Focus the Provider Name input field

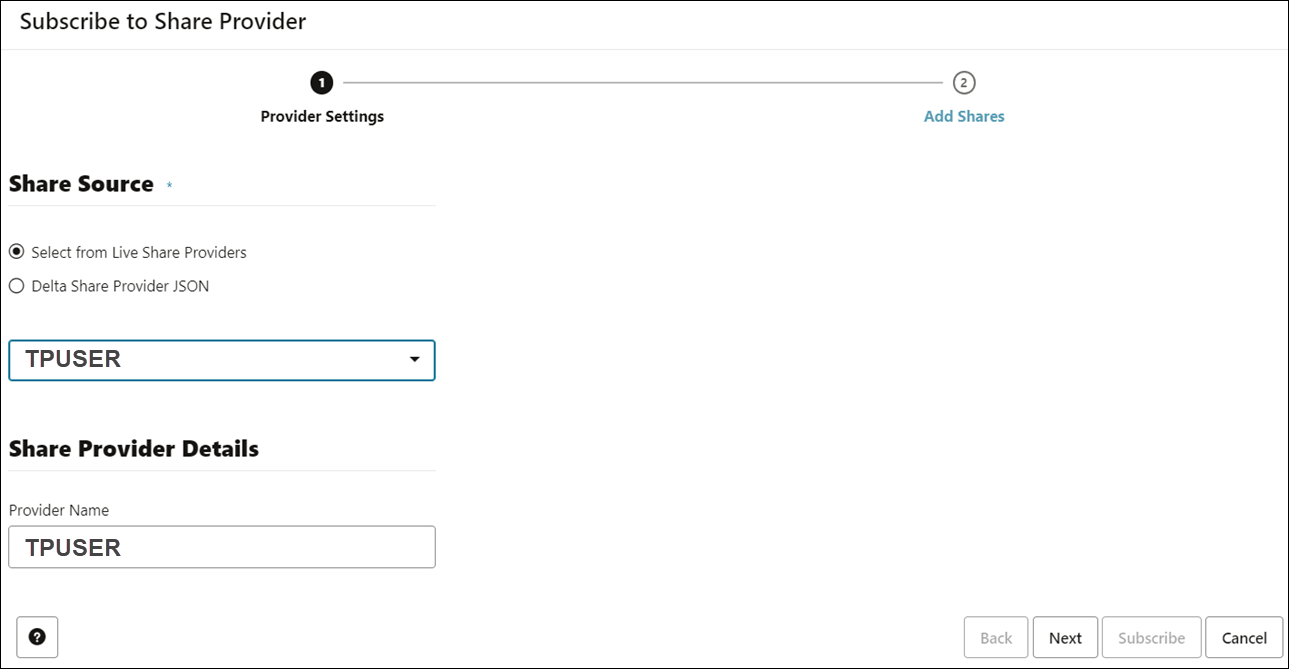(x=222, y=547)
